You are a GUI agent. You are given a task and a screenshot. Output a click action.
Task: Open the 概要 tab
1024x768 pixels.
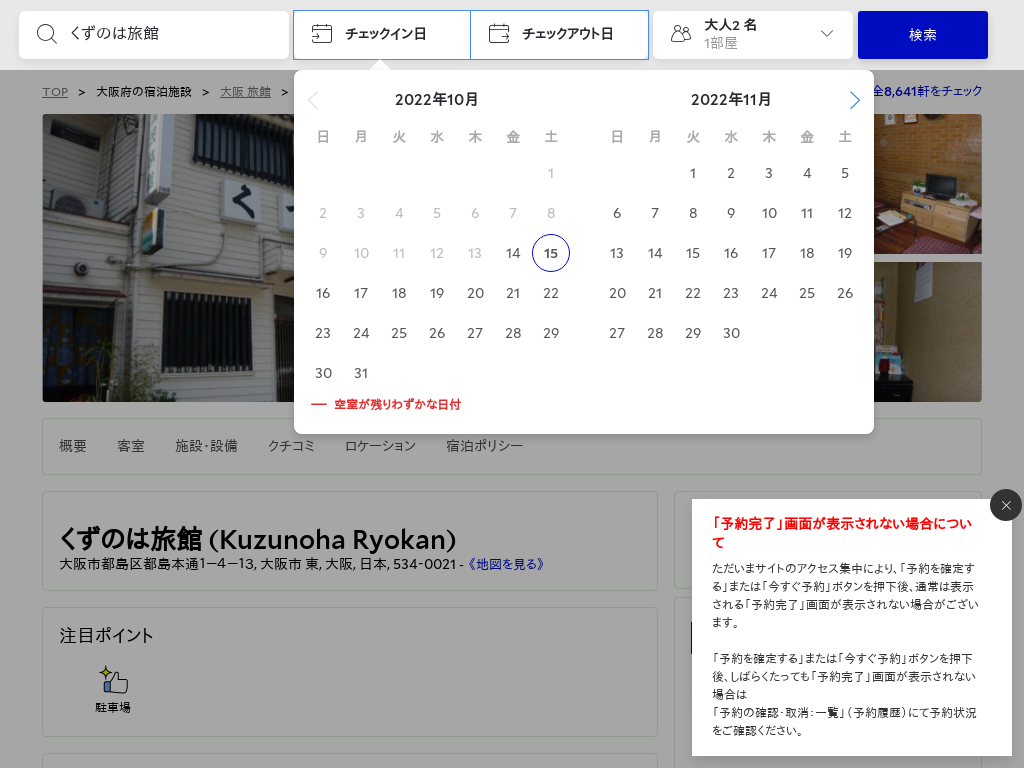72,446
